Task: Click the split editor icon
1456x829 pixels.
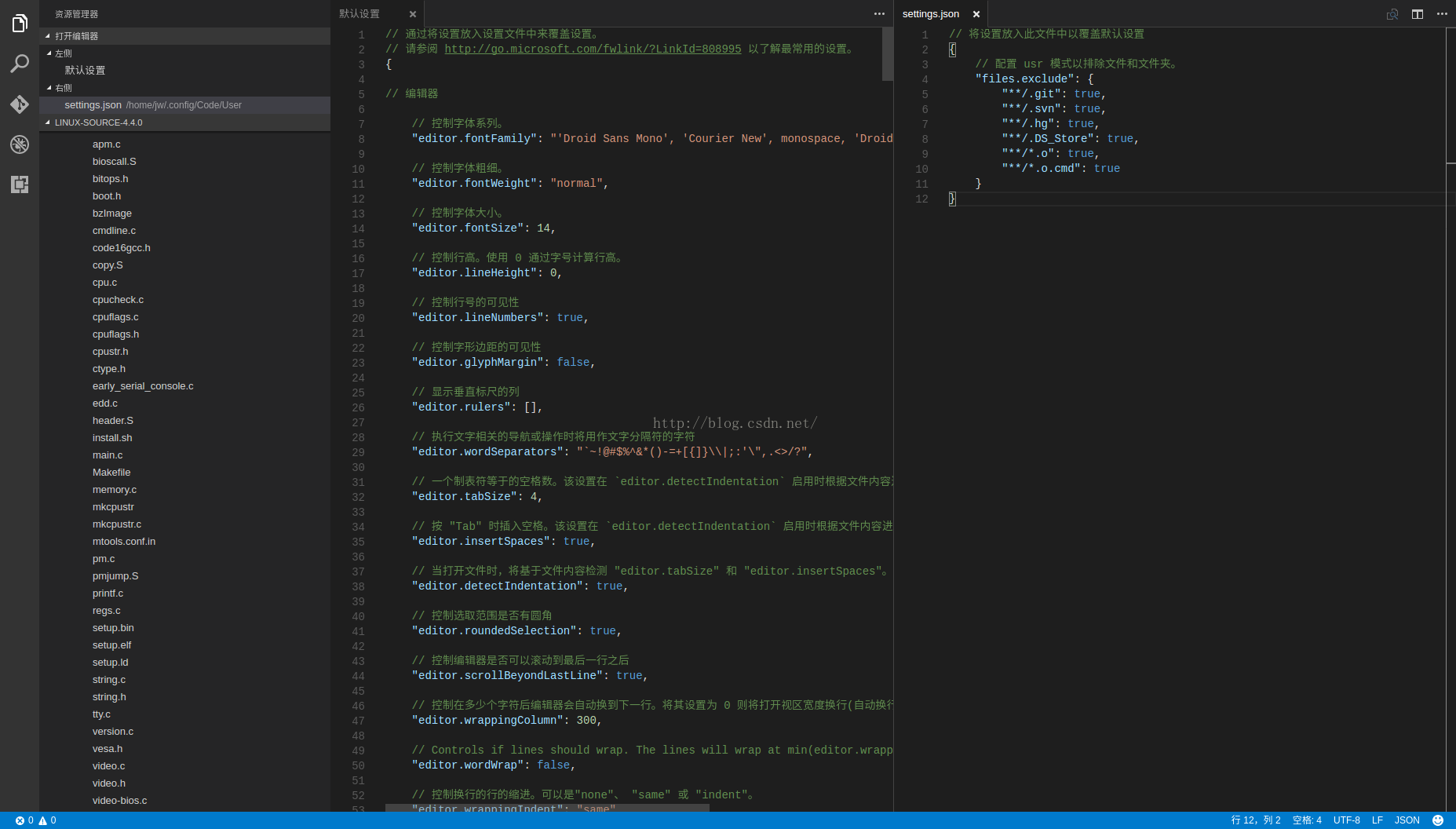Action: tap(1418, 14)
